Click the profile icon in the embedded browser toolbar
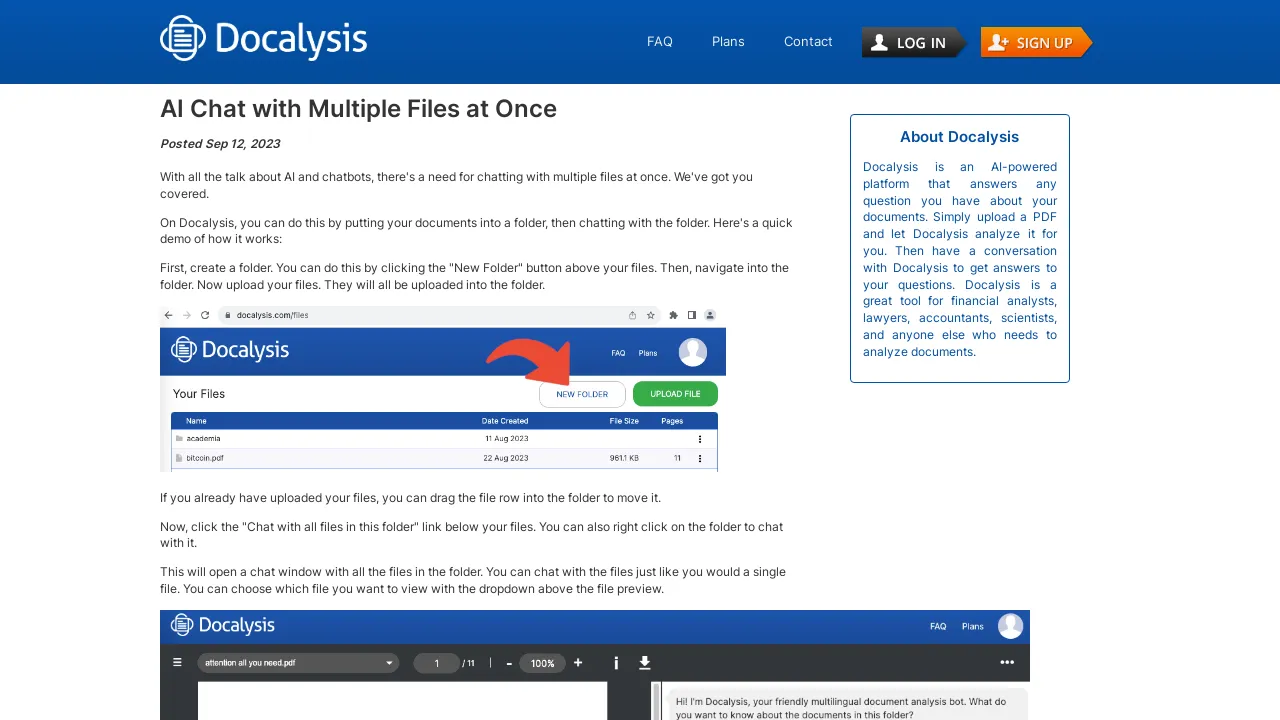Screen dimensions: 1280x720 pyautogui.click(x=710, y=315)
